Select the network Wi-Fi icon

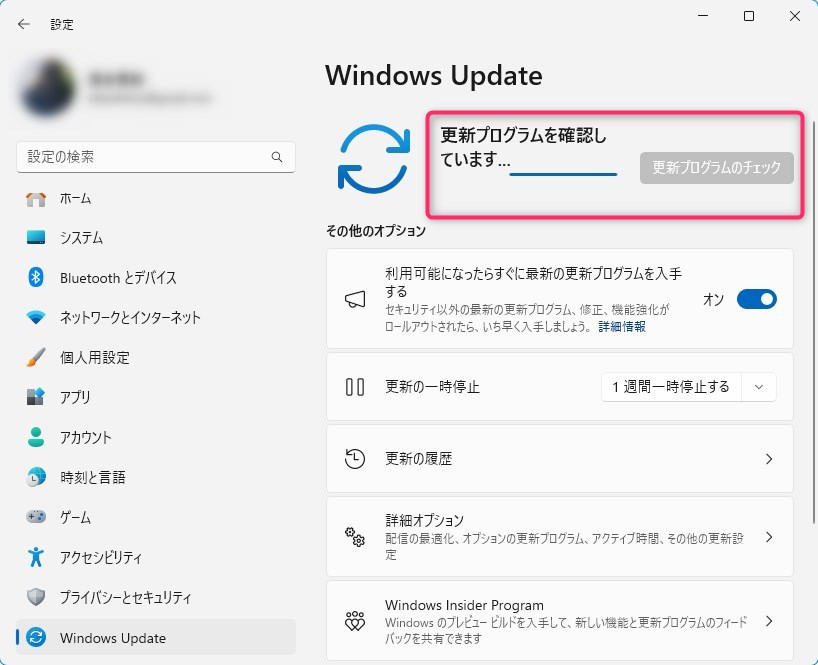(x=36, y=318)
